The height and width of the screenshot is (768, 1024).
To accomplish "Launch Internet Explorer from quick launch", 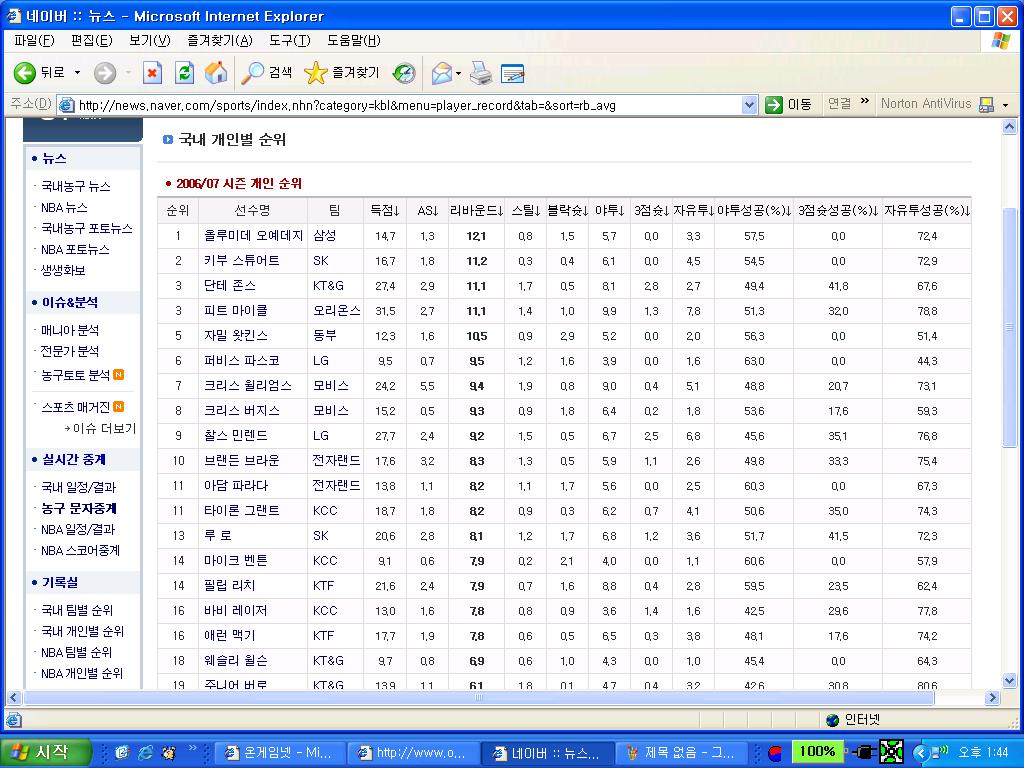I will click(x=145, y=752).
